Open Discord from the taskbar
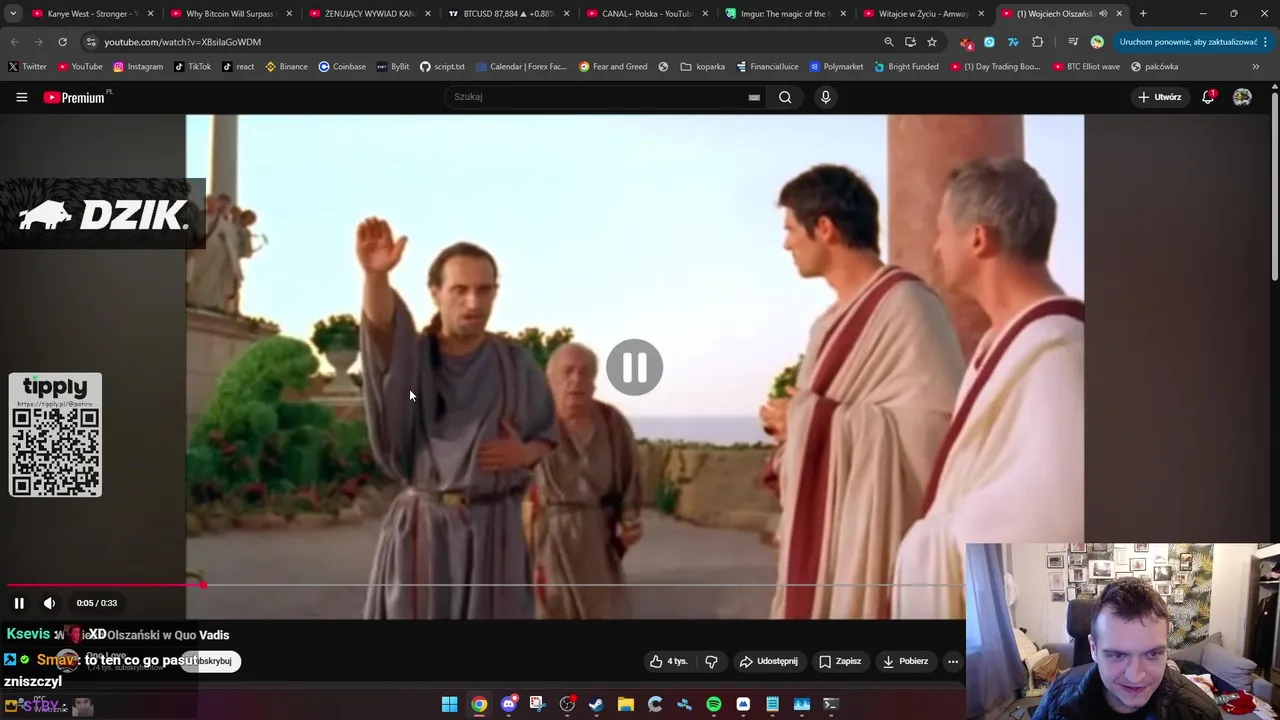The width and height of the screenshot is (1280, 720). [508, 705]
